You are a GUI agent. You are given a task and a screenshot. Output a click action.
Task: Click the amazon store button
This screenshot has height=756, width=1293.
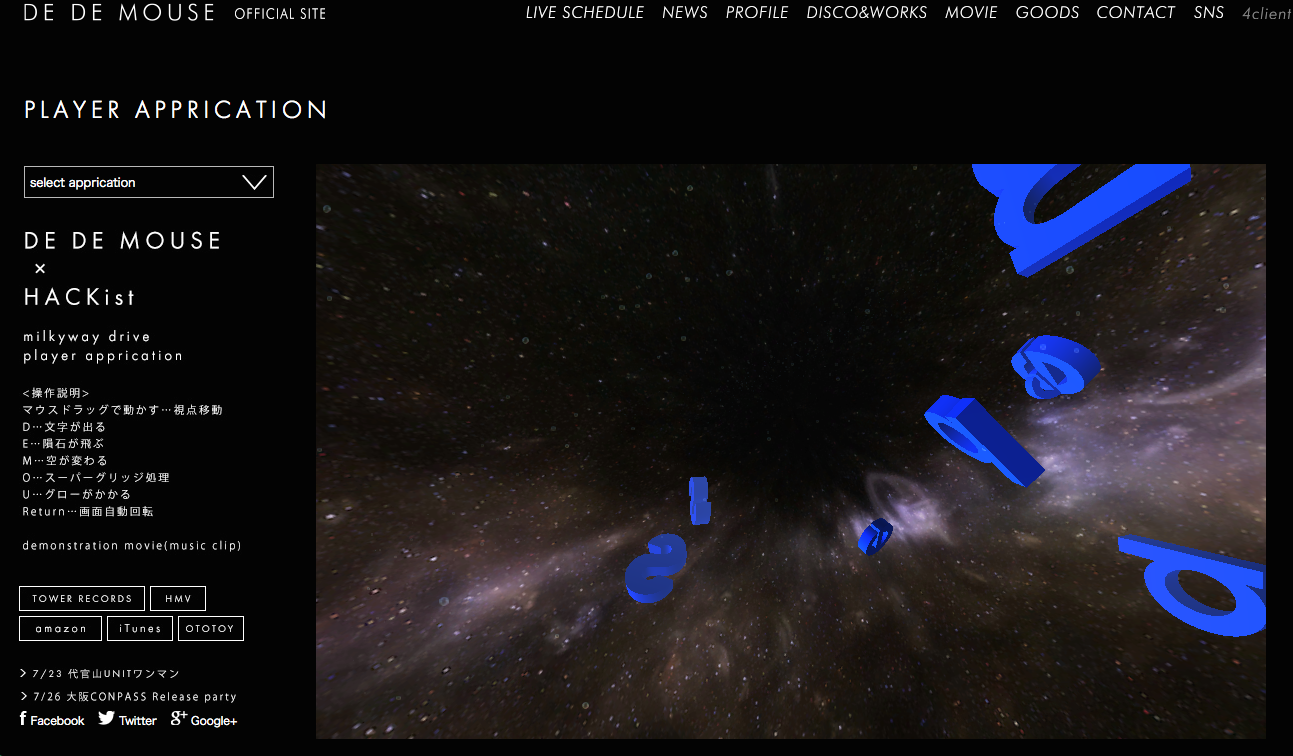(x=60, y=628)
